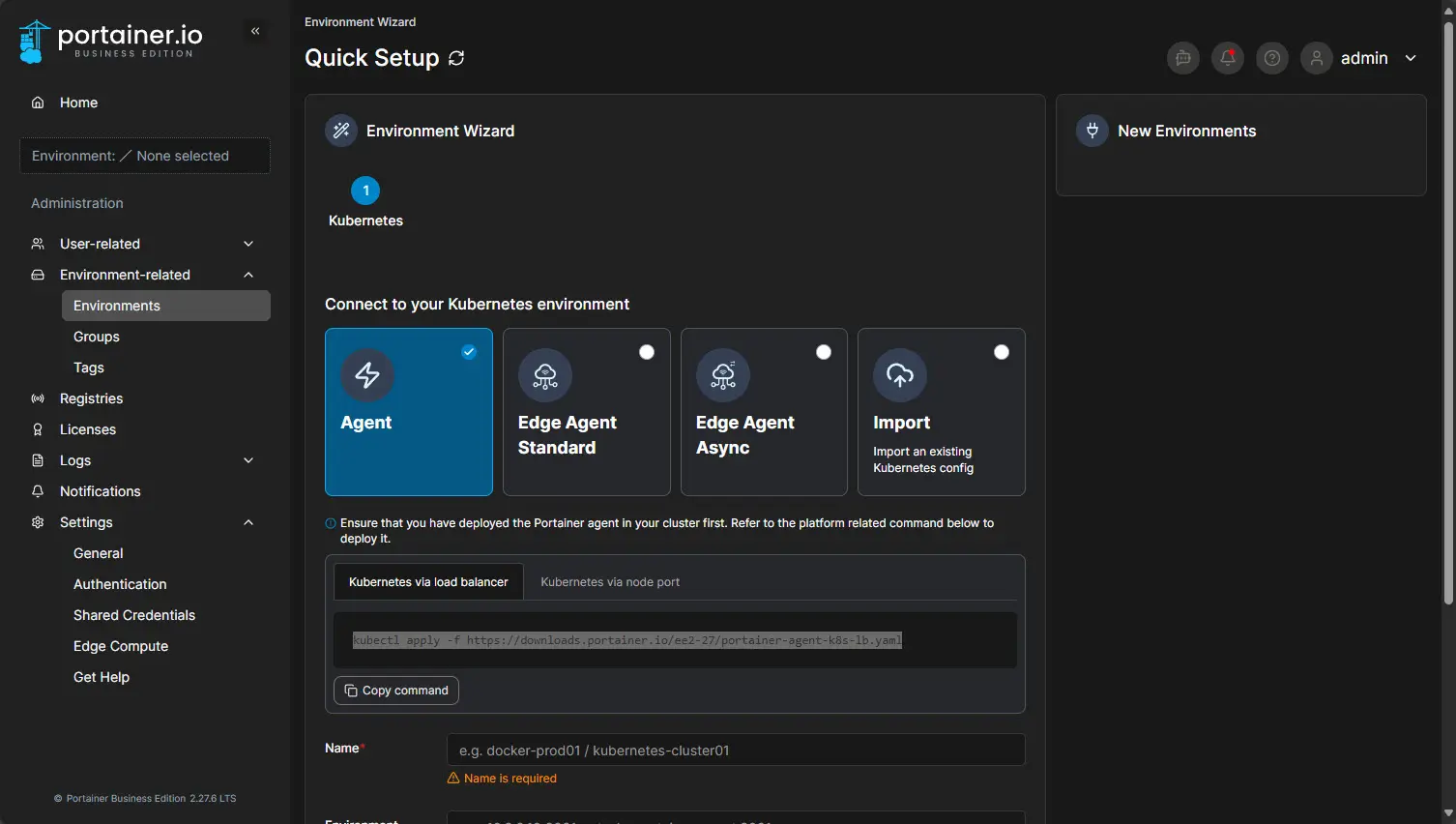Choose the Import Kubernetes config radio option
The height and width of the screenshot is (824, 1456).
(x=1002, y=352)
